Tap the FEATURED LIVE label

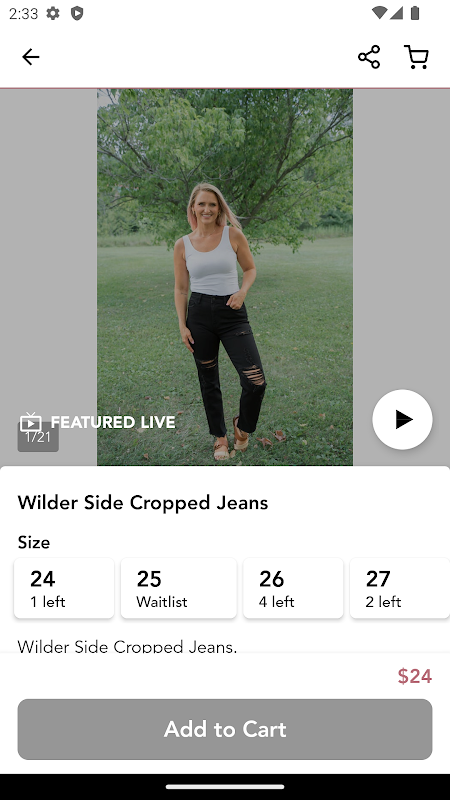click(x=113, y=422)
